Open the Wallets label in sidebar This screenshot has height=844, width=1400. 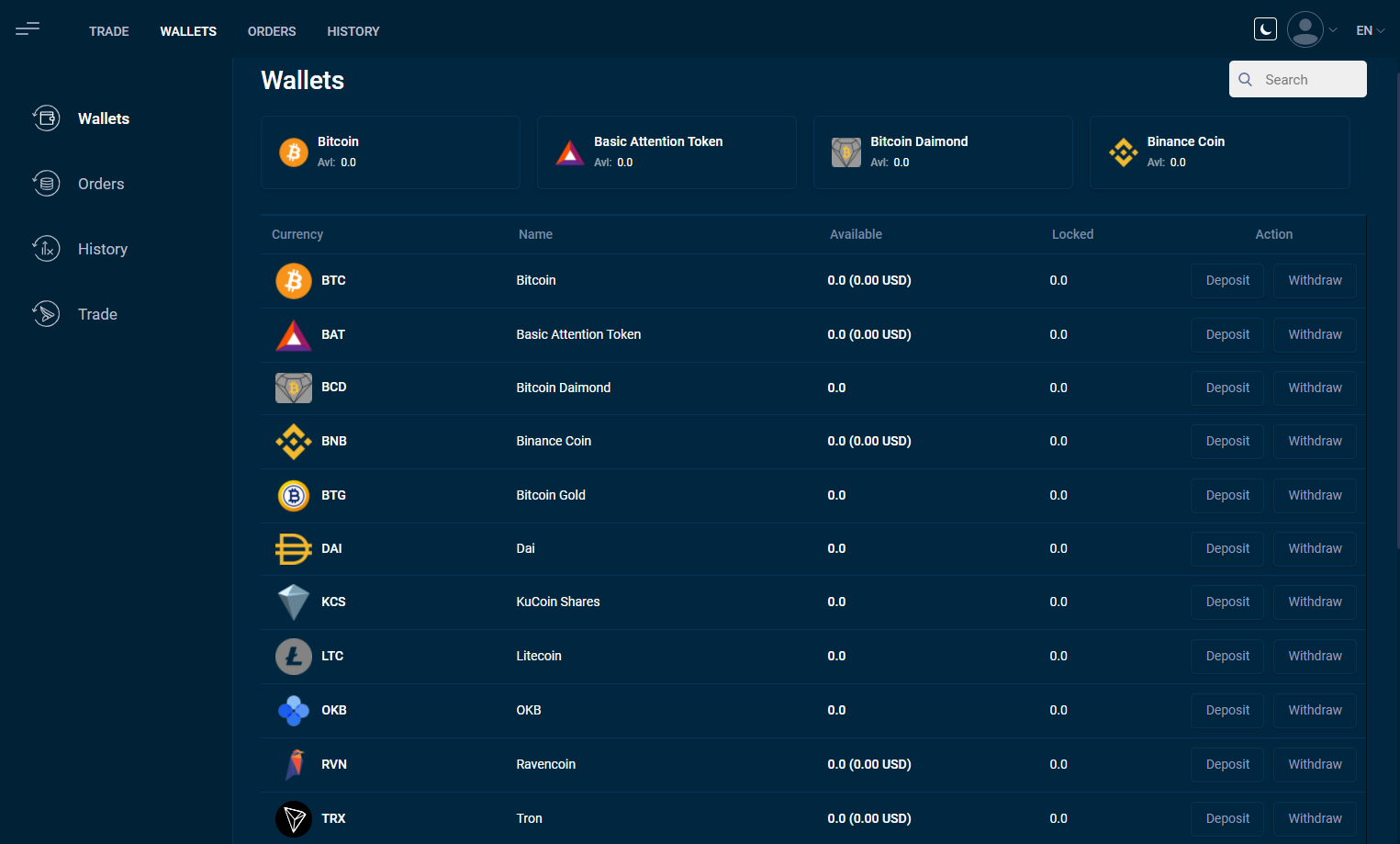click(104, 118)
